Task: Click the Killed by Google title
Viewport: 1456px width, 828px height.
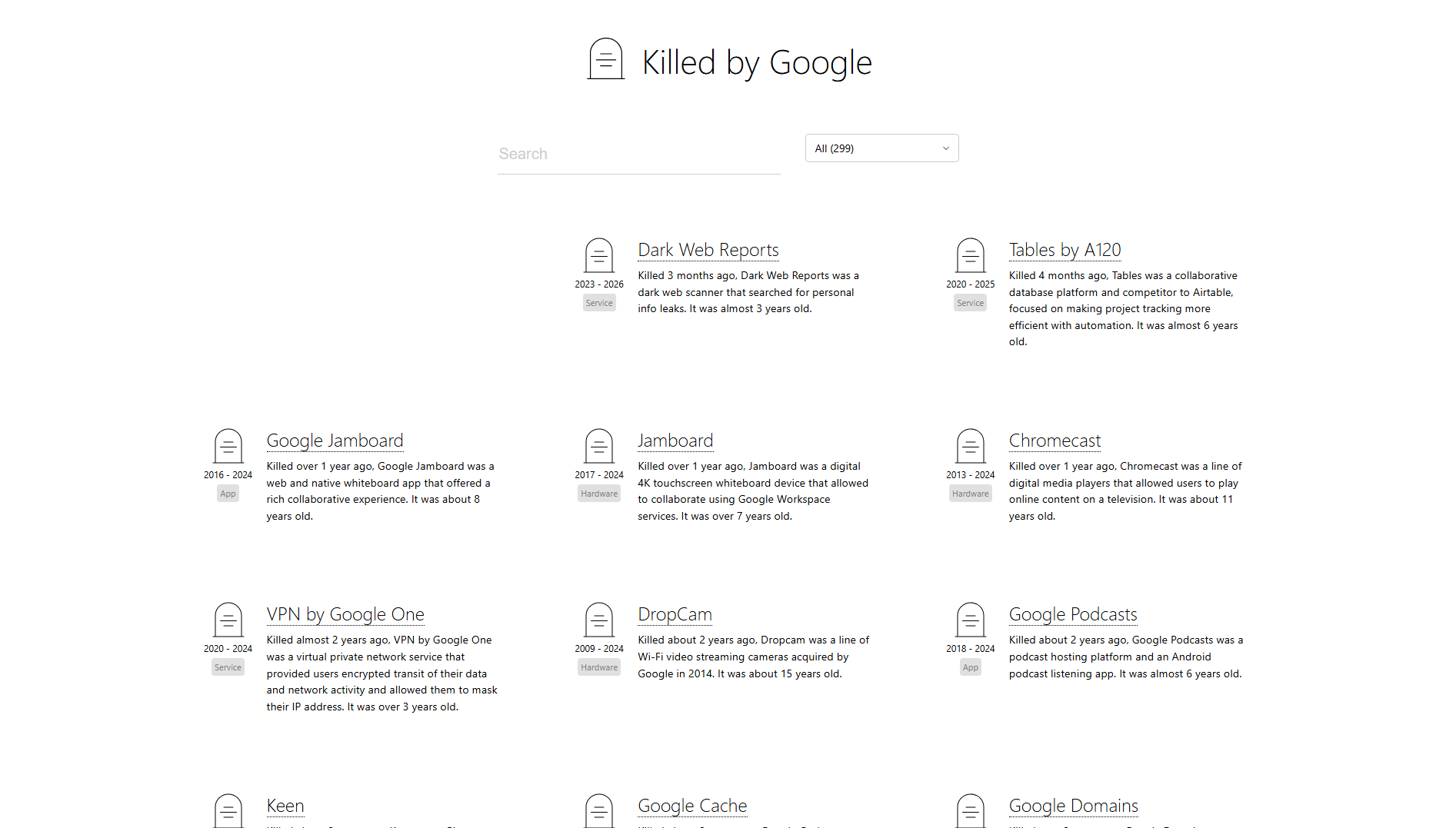Action: tap(757, 62)
